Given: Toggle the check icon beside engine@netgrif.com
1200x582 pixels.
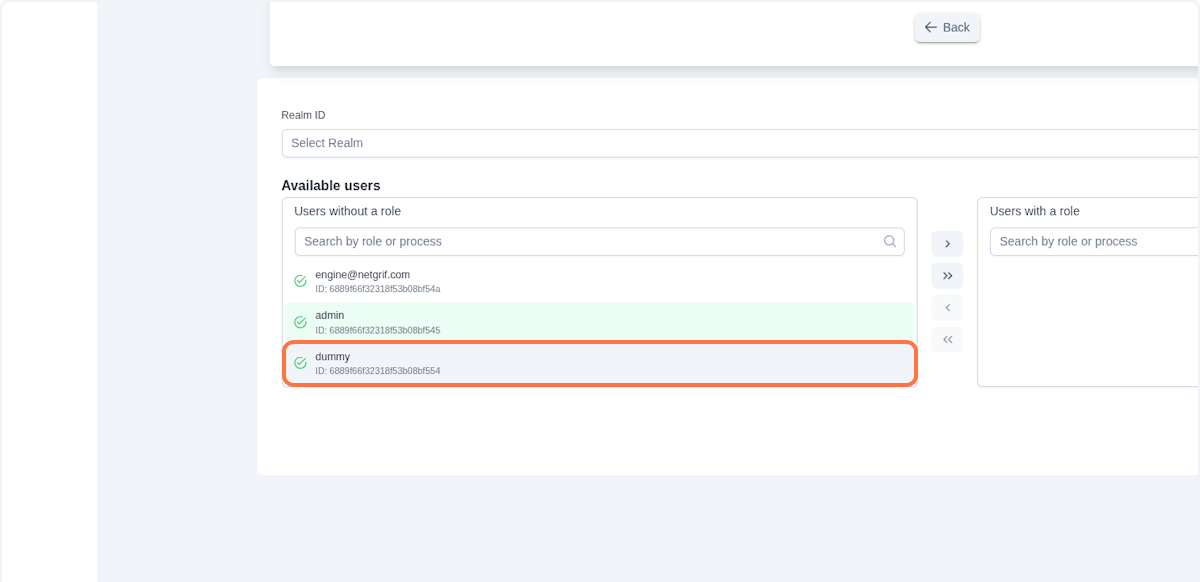Looking at the screenshot, I should coord(300,281).
